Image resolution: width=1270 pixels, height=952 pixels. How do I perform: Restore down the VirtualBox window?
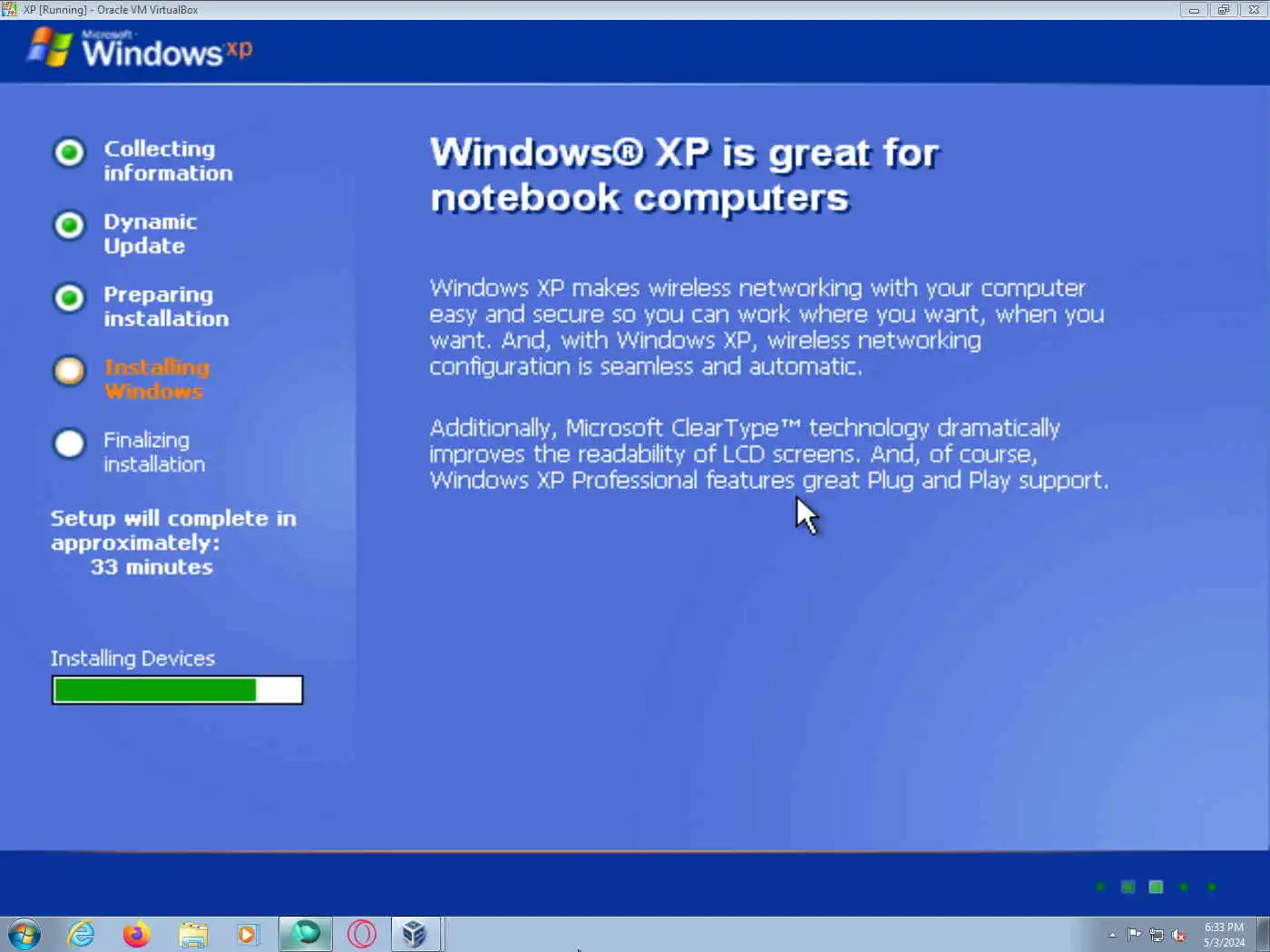[1223, 9]
